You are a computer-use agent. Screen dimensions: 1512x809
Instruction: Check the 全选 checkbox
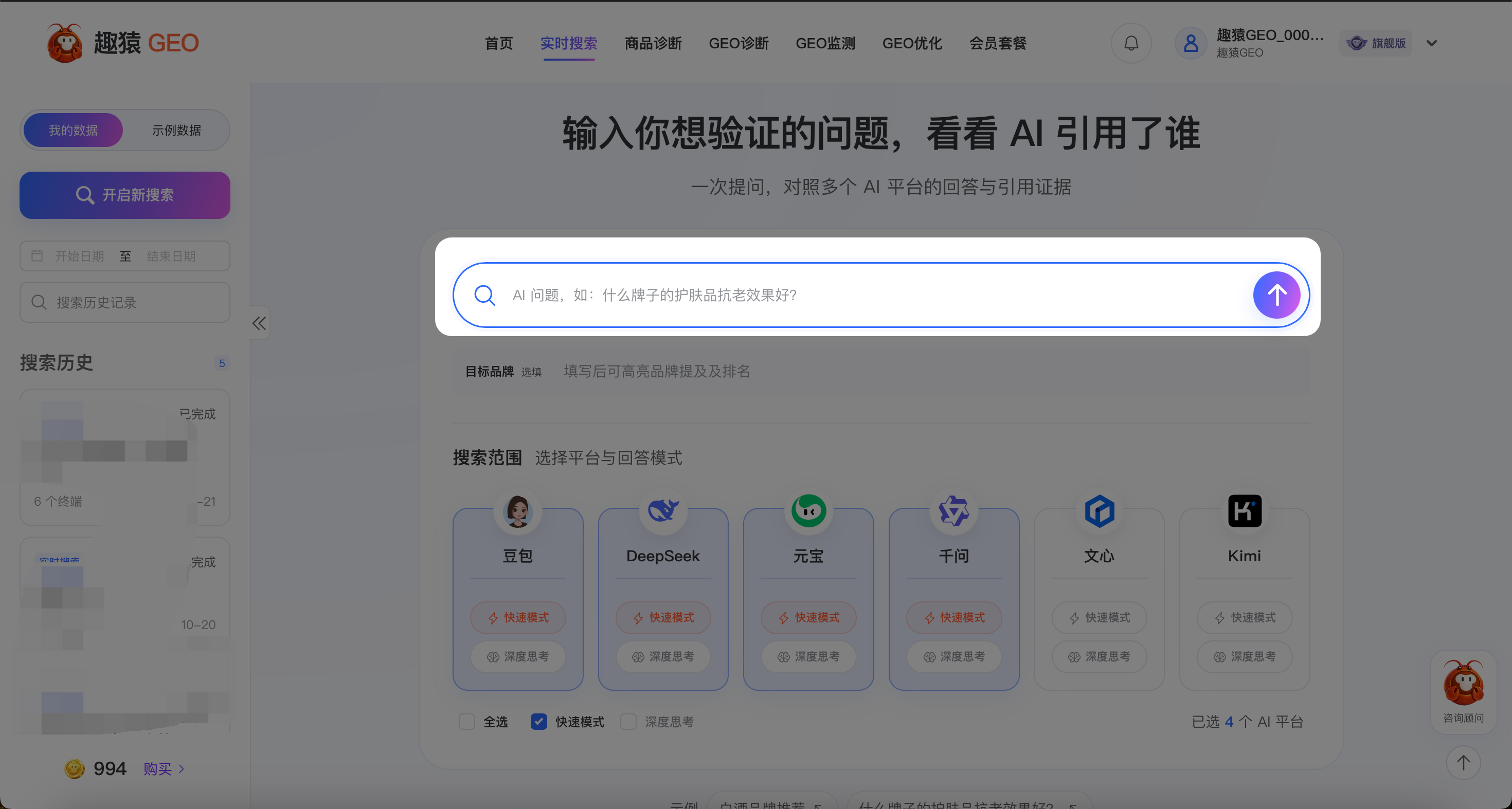(x=466, y=722)
